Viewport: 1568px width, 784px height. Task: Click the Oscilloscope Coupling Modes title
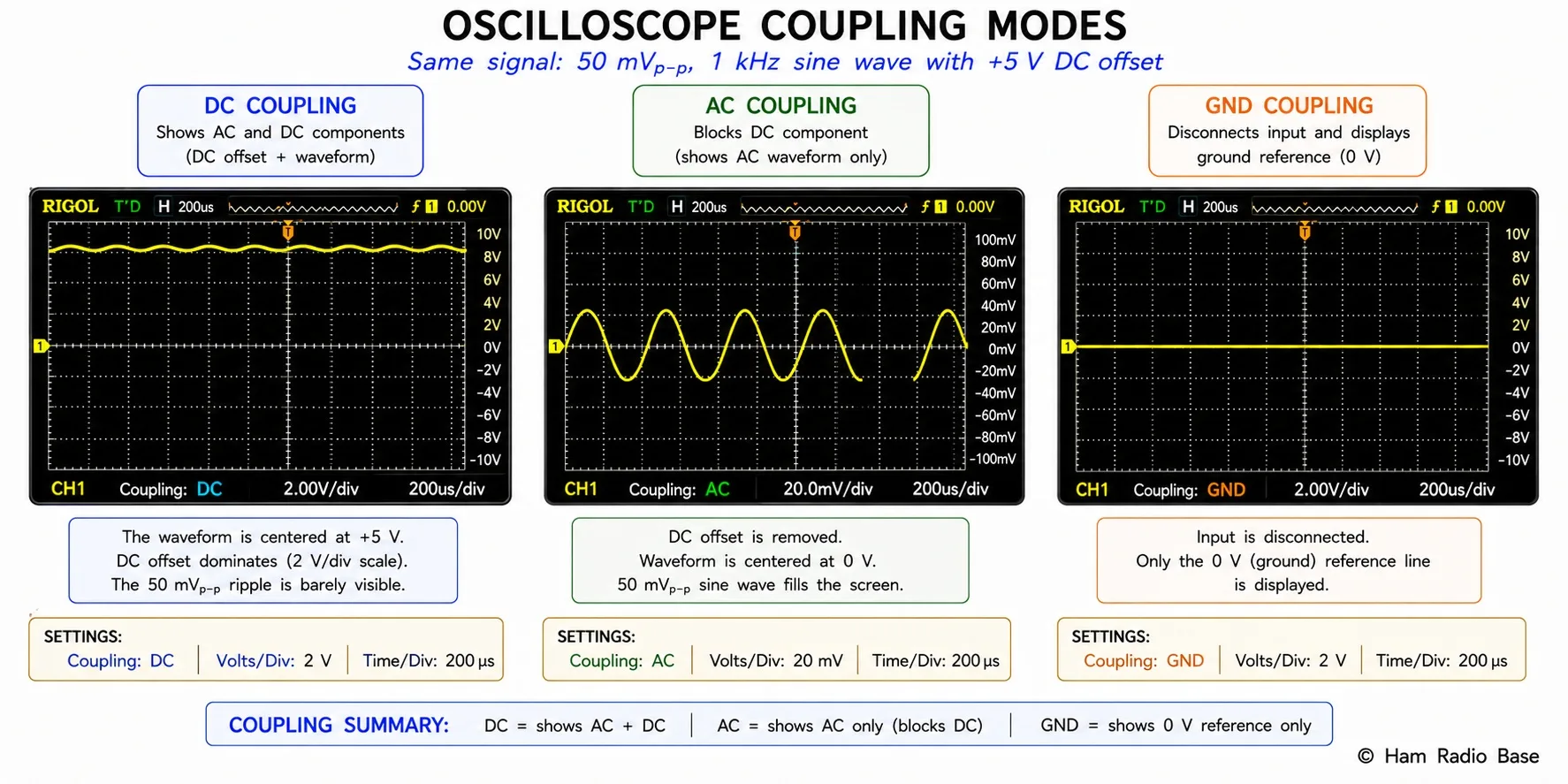point(784,26)
